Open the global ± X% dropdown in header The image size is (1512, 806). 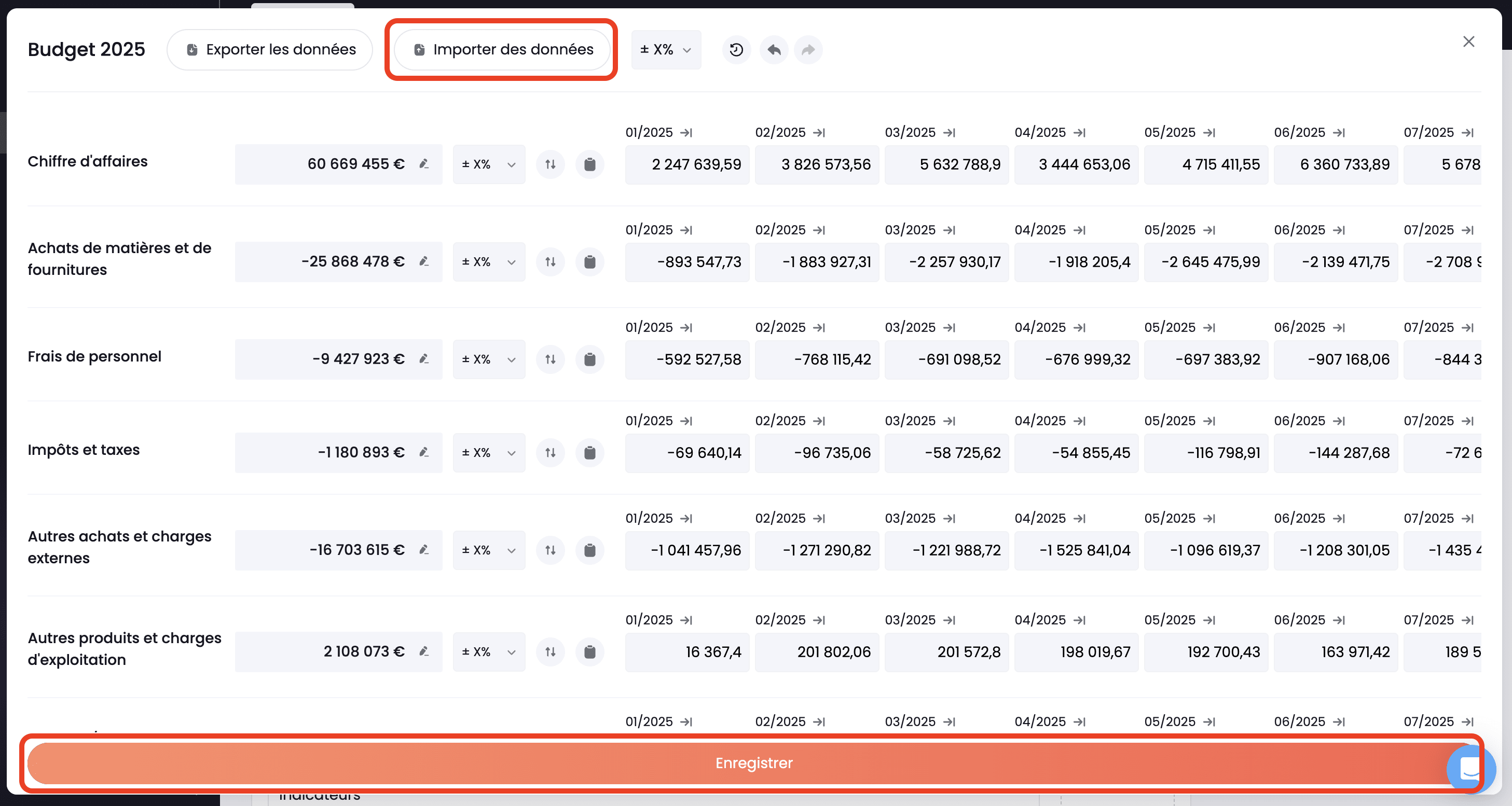(666, 50)
